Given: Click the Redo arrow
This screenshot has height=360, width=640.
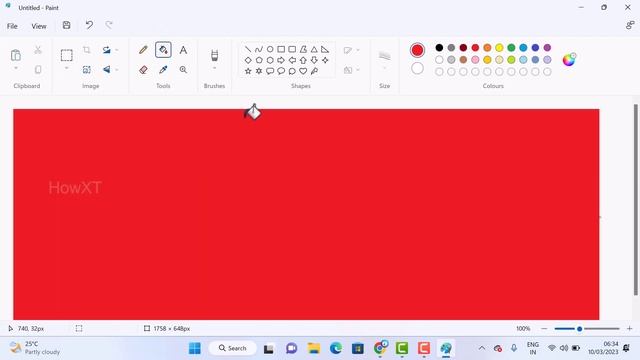Looking at the screenshot, I should pos(109,25).
